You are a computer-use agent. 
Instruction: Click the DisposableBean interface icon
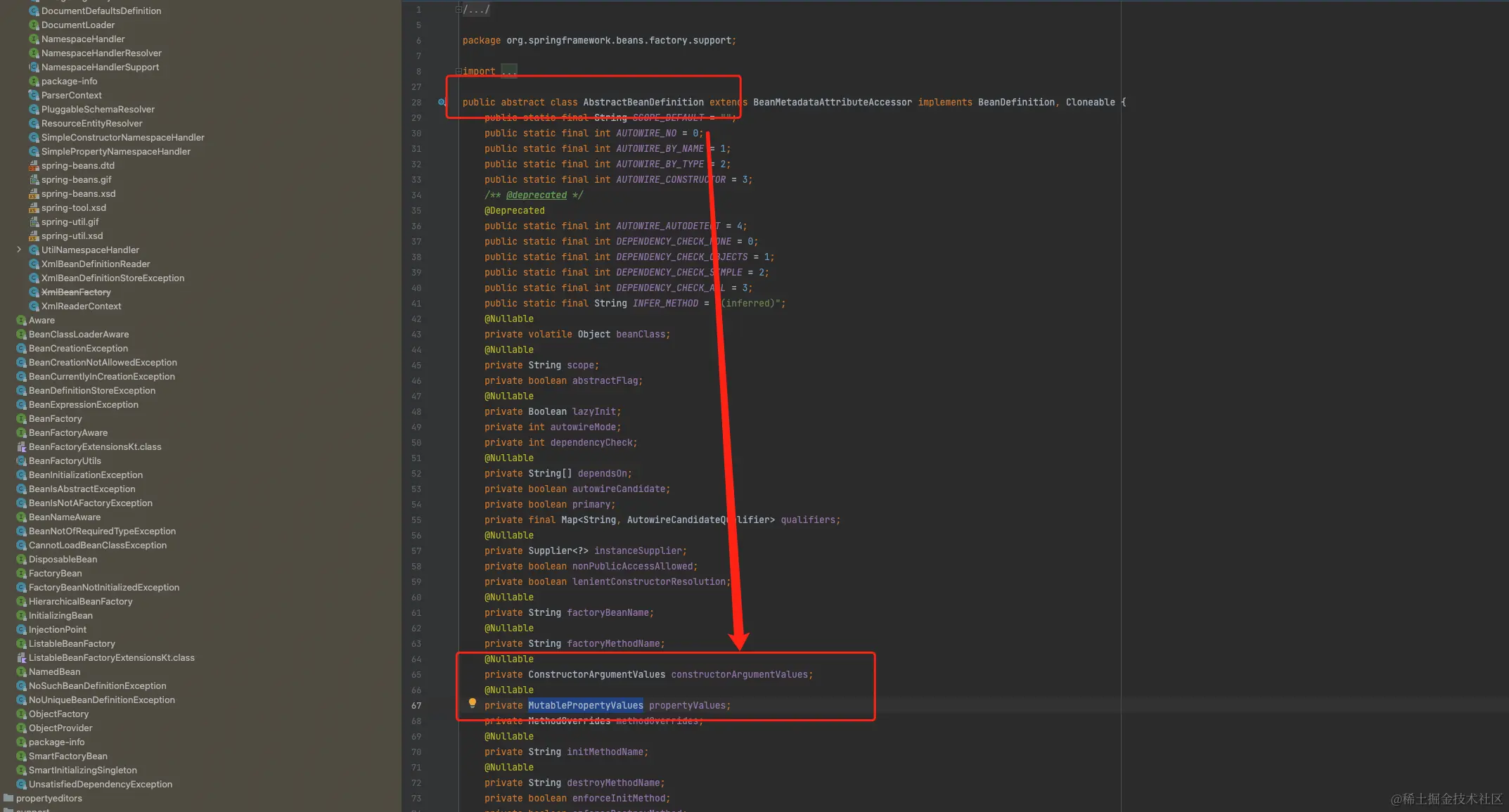pos(21,560)
